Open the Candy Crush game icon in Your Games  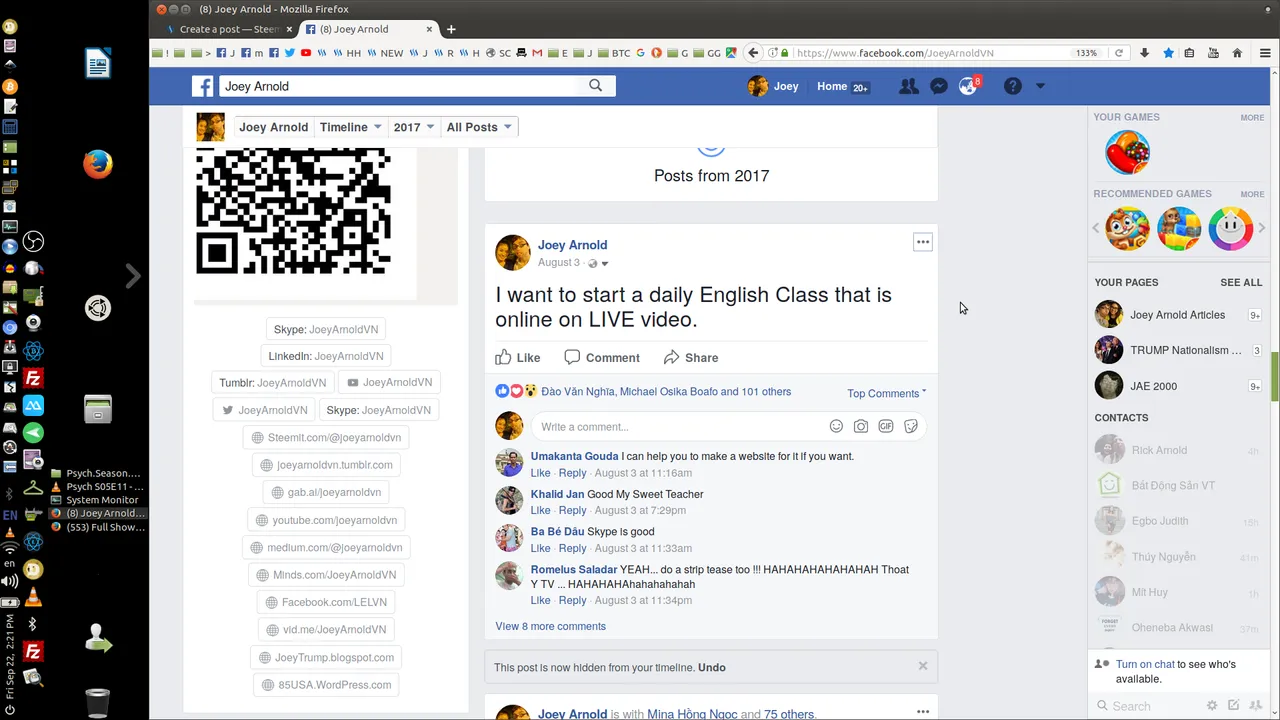[1127, 153]
